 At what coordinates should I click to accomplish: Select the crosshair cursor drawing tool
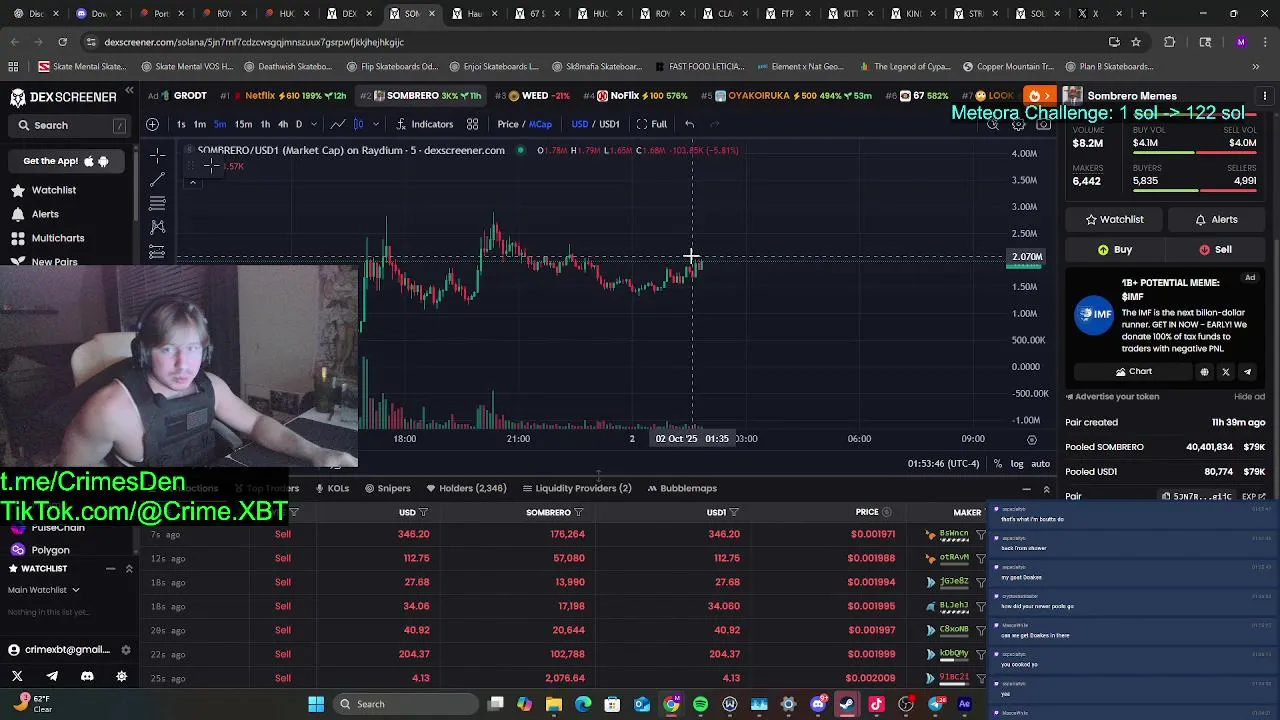[157, 155]
